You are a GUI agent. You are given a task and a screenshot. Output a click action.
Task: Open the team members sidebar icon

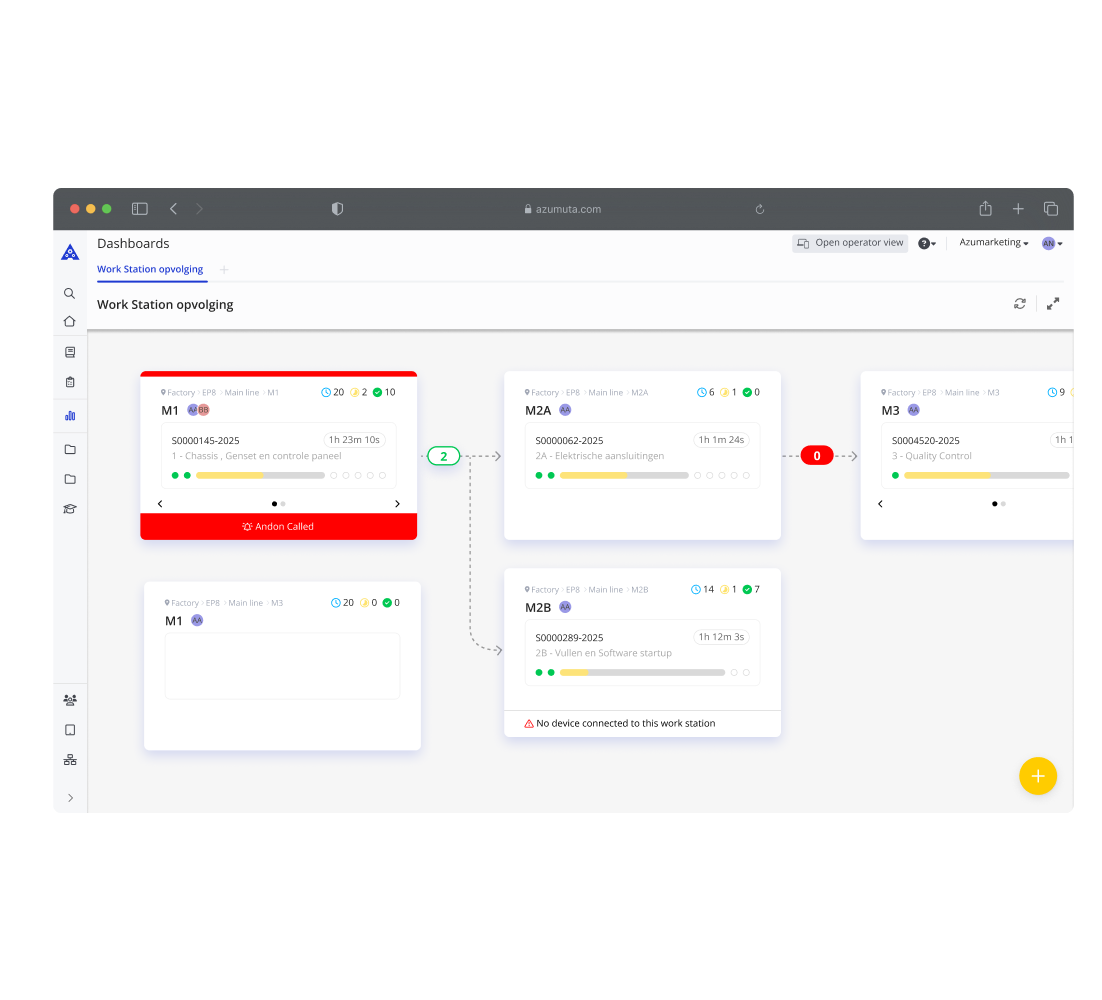click(70, 699)
